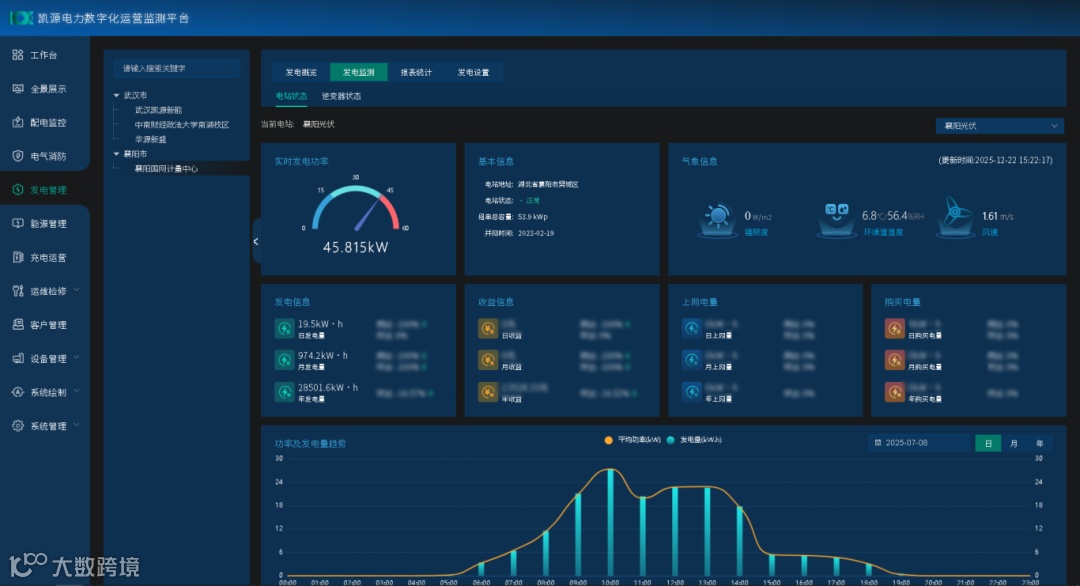The image size is (1080, 586).
Task: Click the 月发电量 green energy icon
Action: 284,360
